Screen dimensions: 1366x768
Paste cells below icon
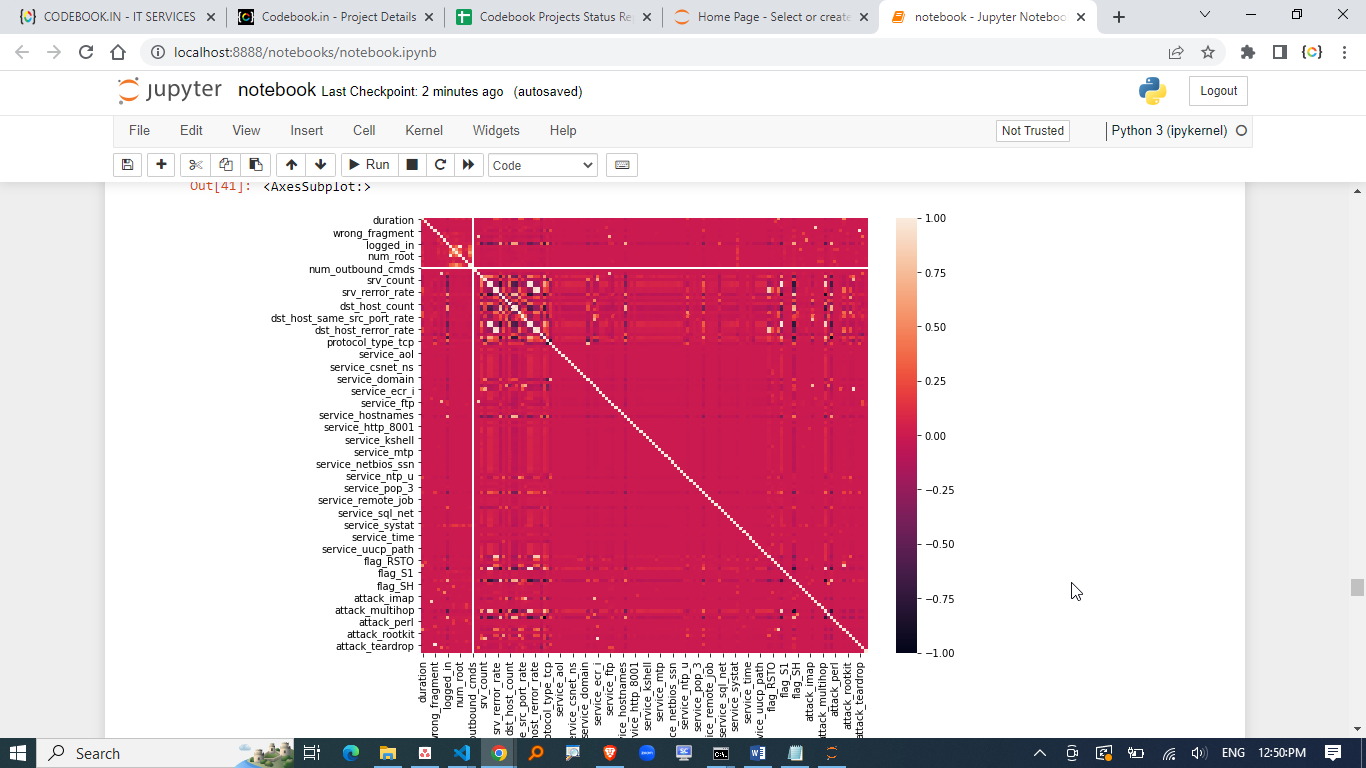pyautogui.click(x=256, y=165)
